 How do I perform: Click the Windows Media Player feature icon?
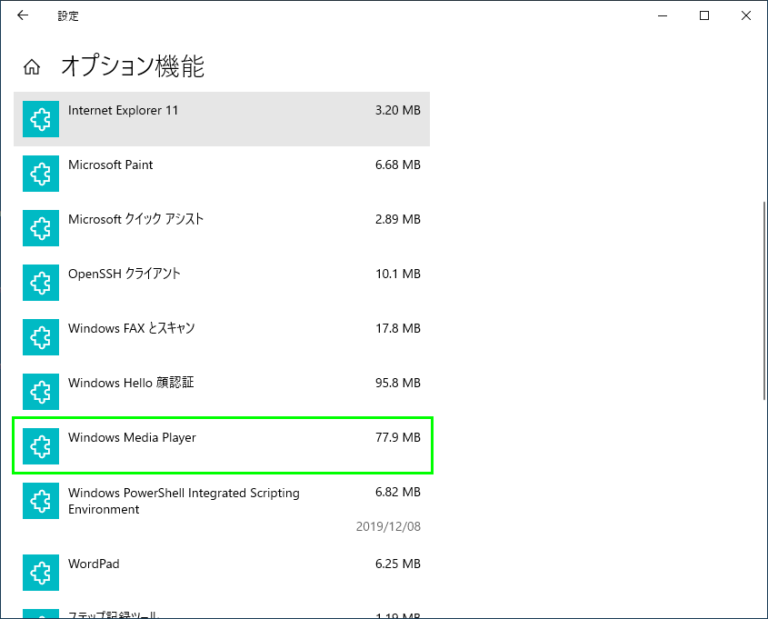click(41, 446)
